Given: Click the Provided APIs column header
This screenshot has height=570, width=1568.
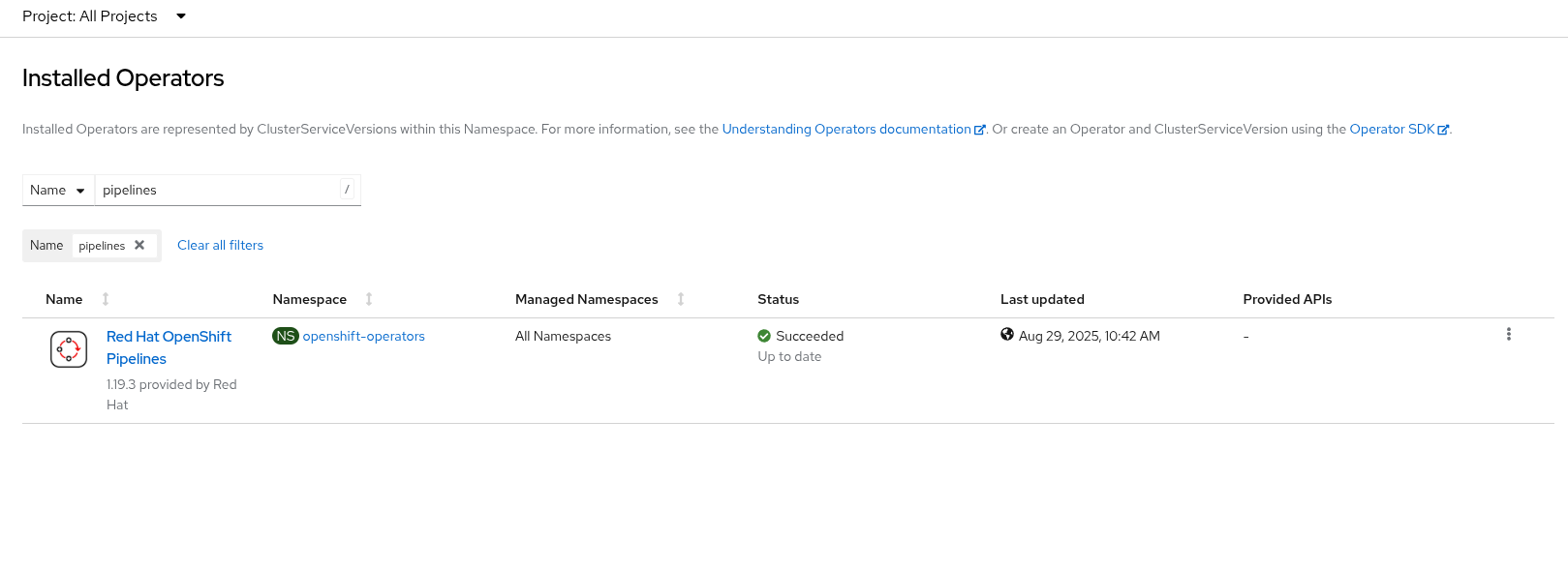Looking at the screenshot, I should tap(1287, 299).
